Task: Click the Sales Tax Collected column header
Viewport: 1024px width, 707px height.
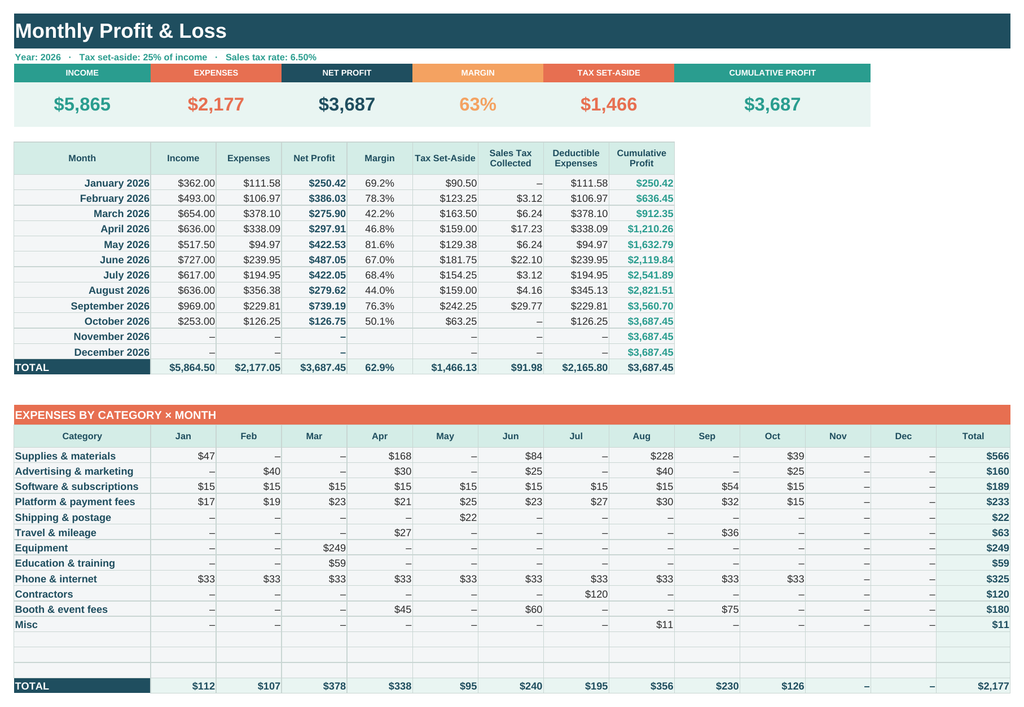Action: (511, 158)
